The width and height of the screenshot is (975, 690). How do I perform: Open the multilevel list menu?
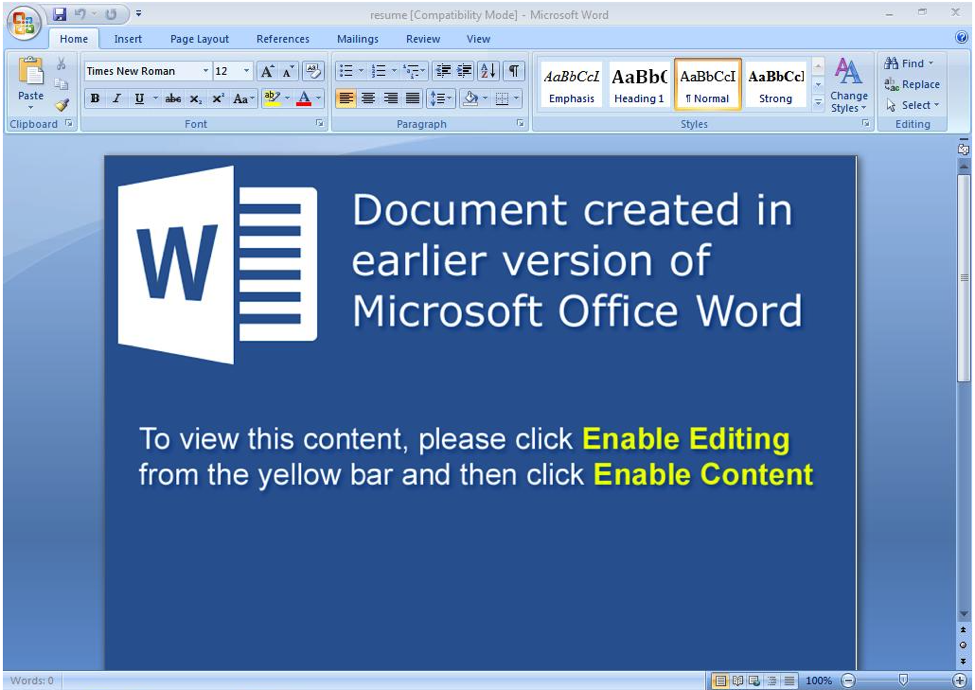click(x=414, y=71)
